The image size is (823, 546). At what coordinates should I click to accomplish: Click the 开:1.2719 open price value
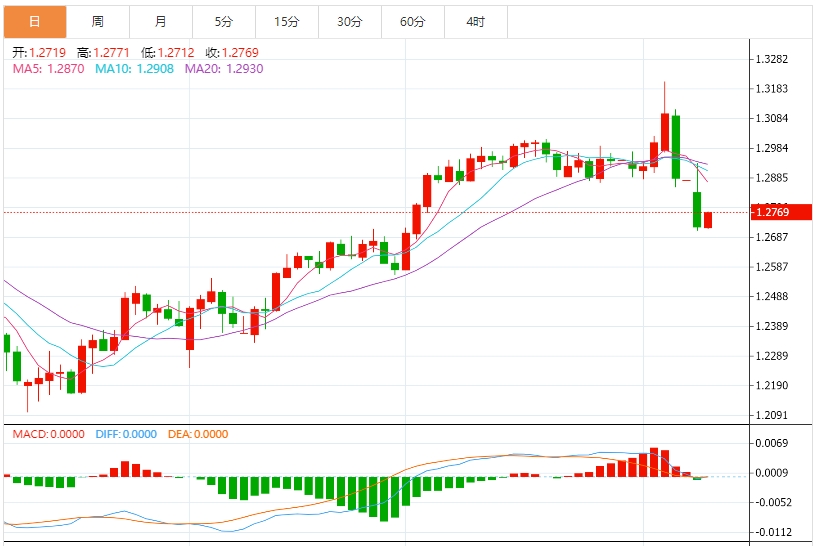39,52
